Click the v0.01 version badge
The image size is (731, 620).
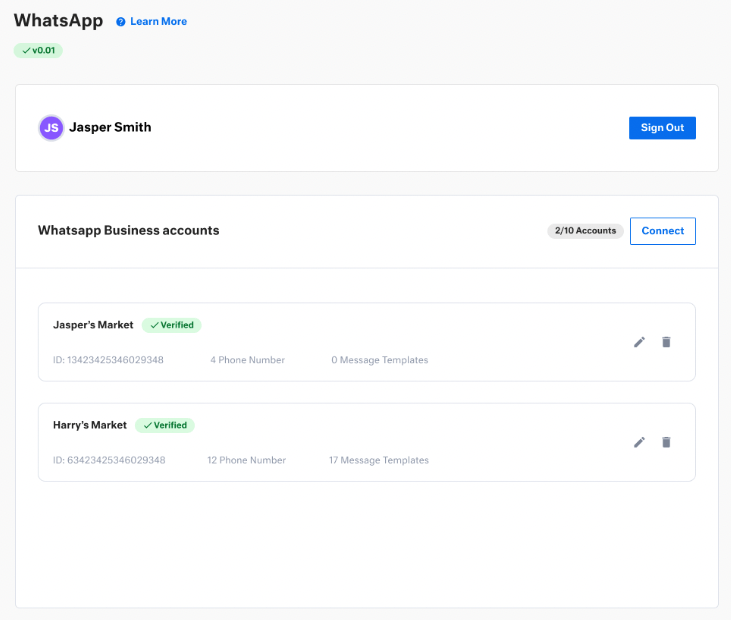[x=38, y=50]
